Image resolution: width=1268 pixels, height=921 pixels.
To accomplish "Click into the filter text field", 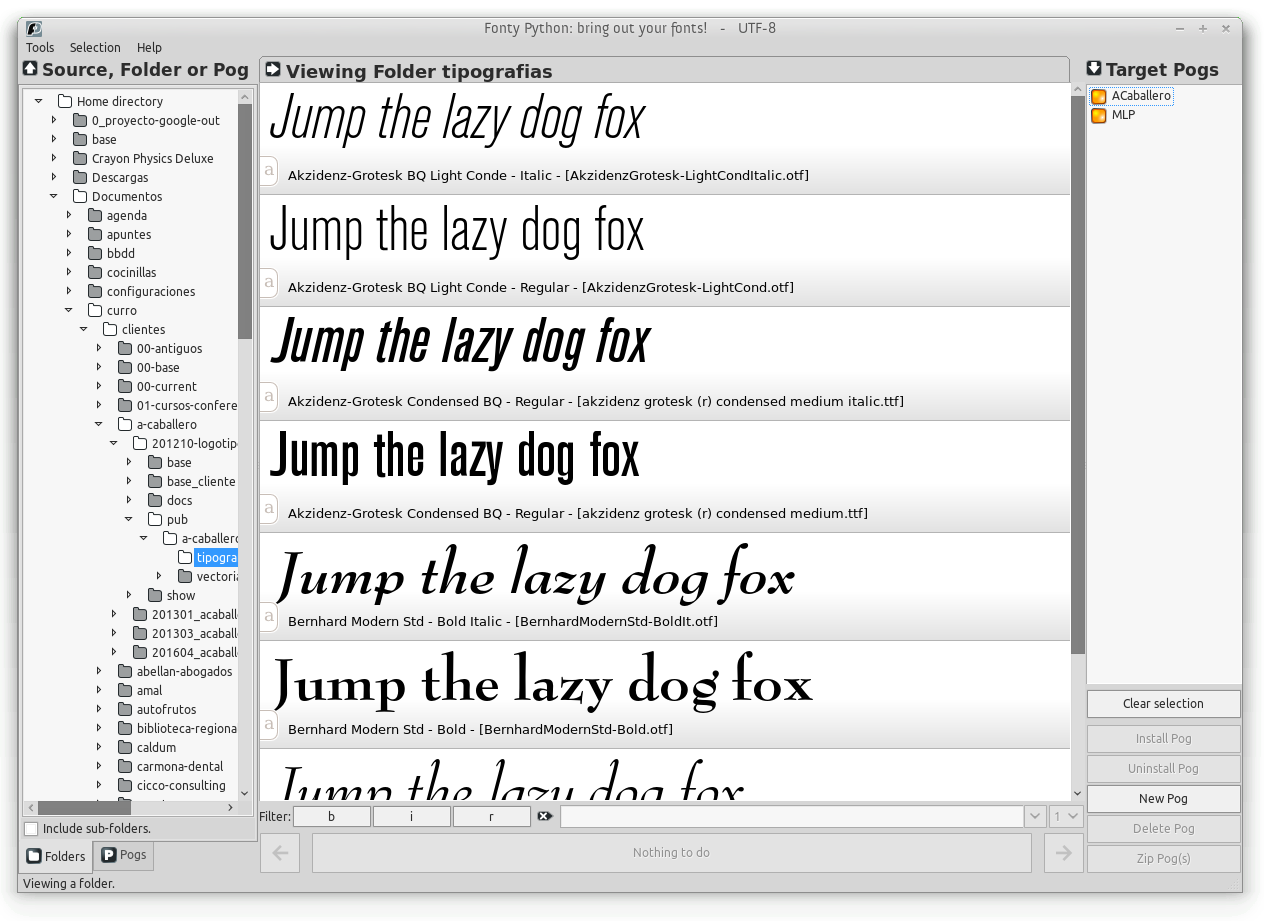I will (790, 817).
